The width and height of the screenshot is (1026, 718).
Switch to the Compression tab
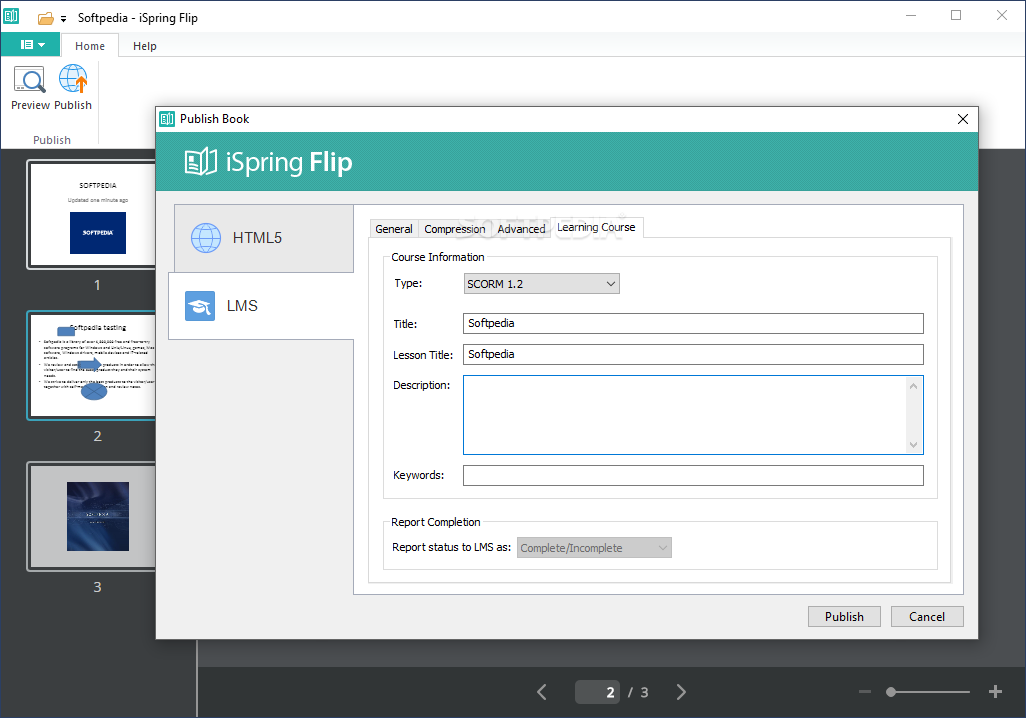point(455,228)
